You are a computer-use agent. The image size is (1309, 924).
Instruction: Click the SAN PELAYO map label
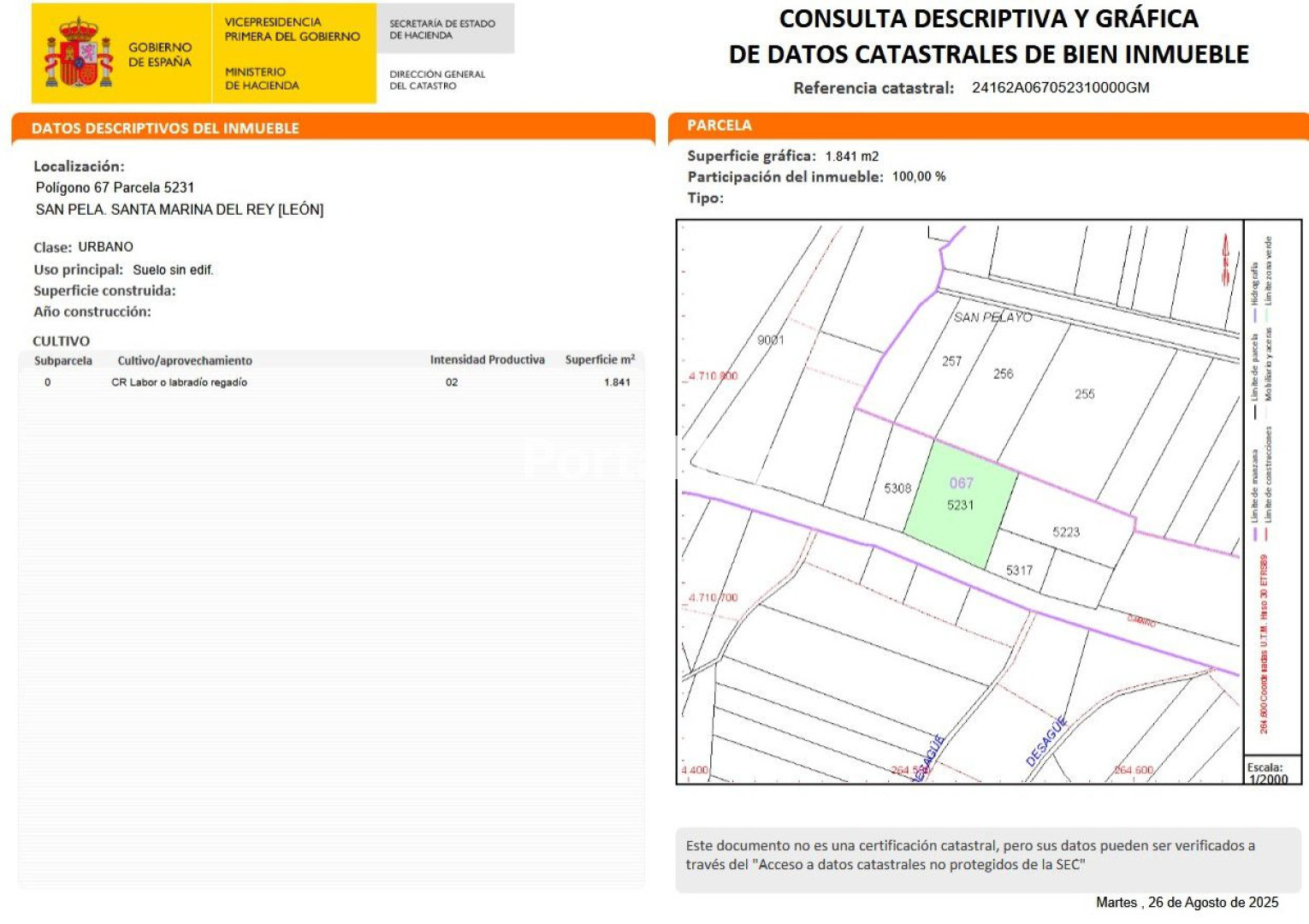coord(992,317)
